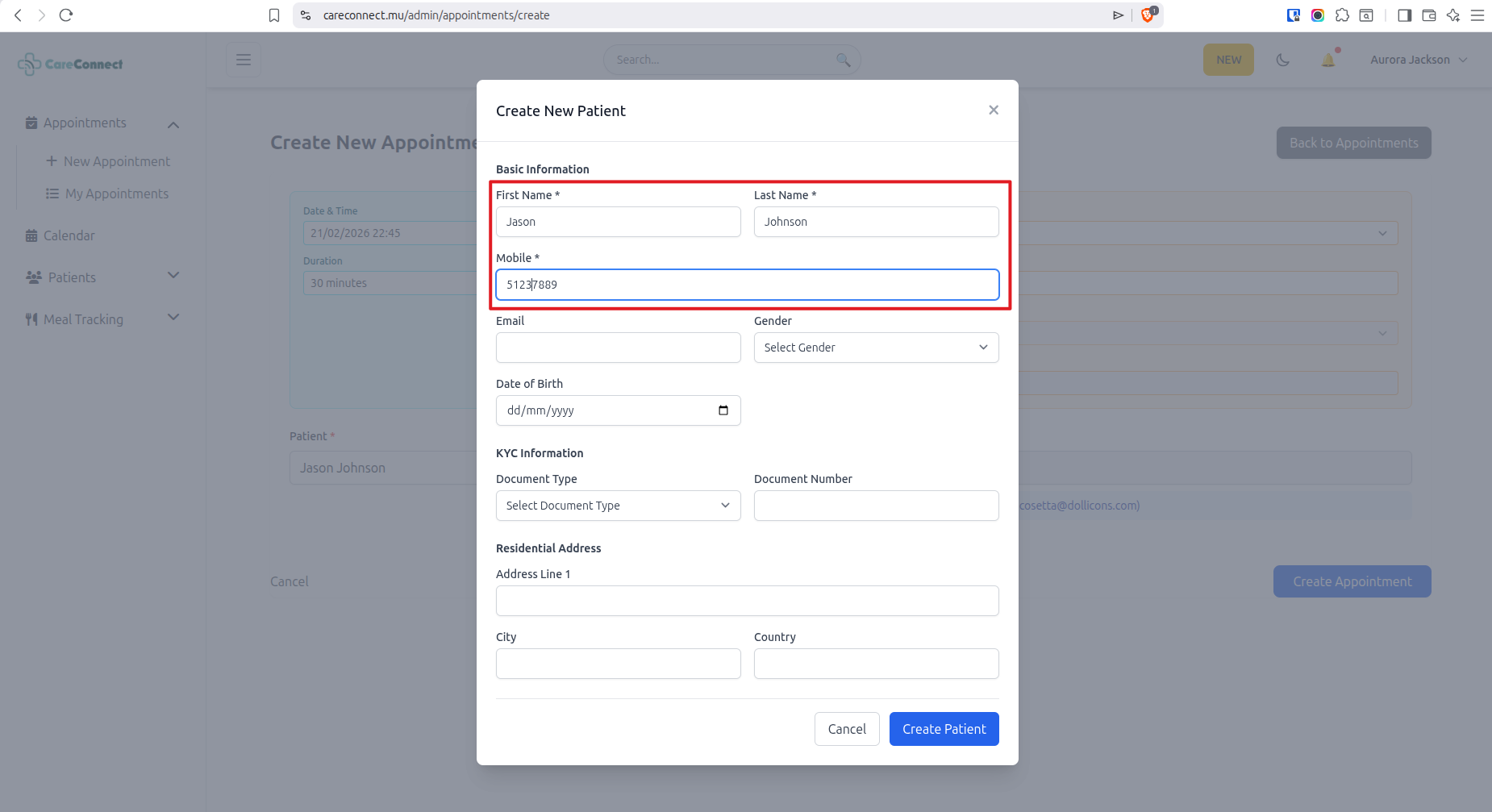Viewport: 1492px width, 812px height.
Task: Toggle dark mode with the moon icon
Action: coord(1283,60)
